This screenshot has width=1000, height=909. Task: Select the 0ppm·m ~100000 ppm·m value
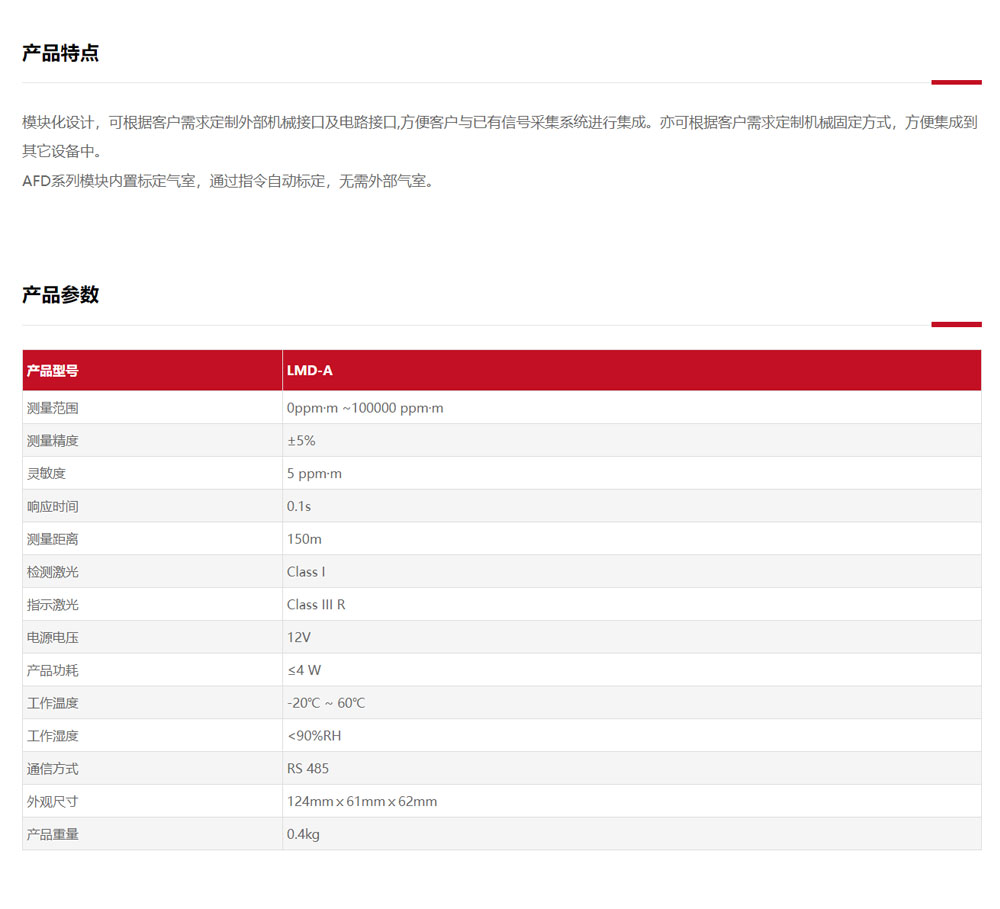click(365, 408)
